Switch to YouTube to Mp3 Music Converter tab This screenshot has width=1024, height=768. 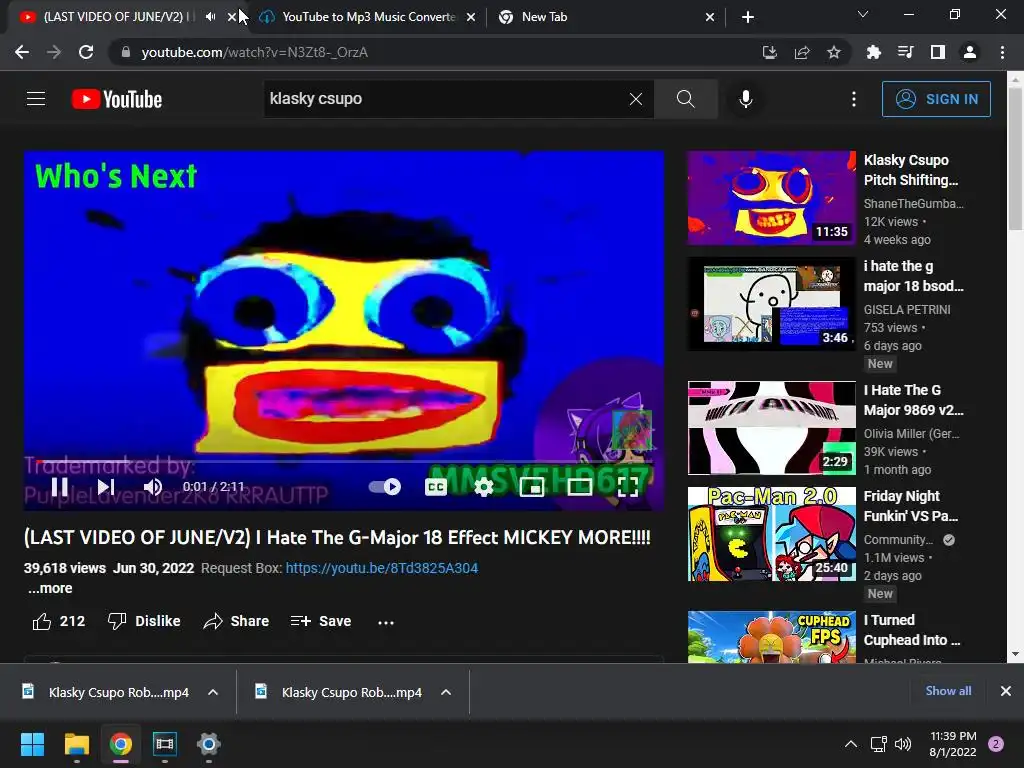coord(369,17)
